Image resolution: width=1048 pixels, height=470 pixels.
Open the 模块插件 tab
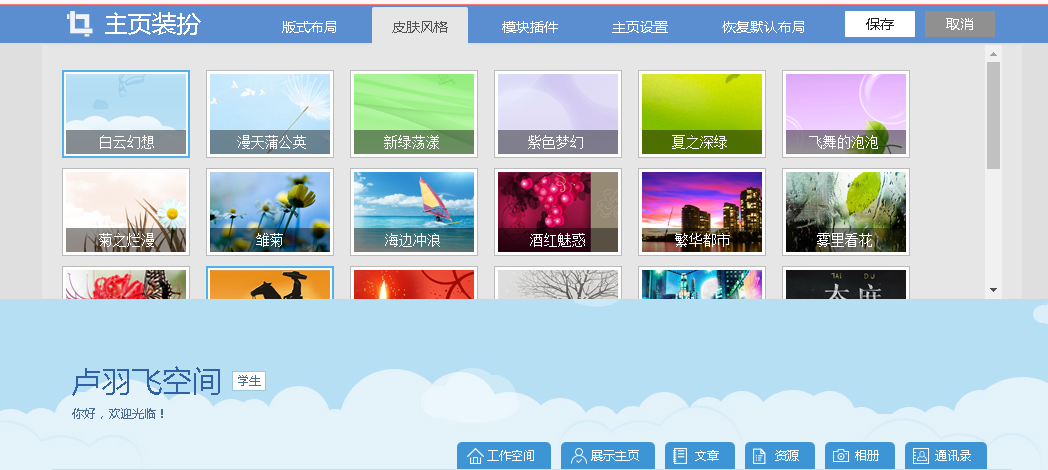(530, 27)
